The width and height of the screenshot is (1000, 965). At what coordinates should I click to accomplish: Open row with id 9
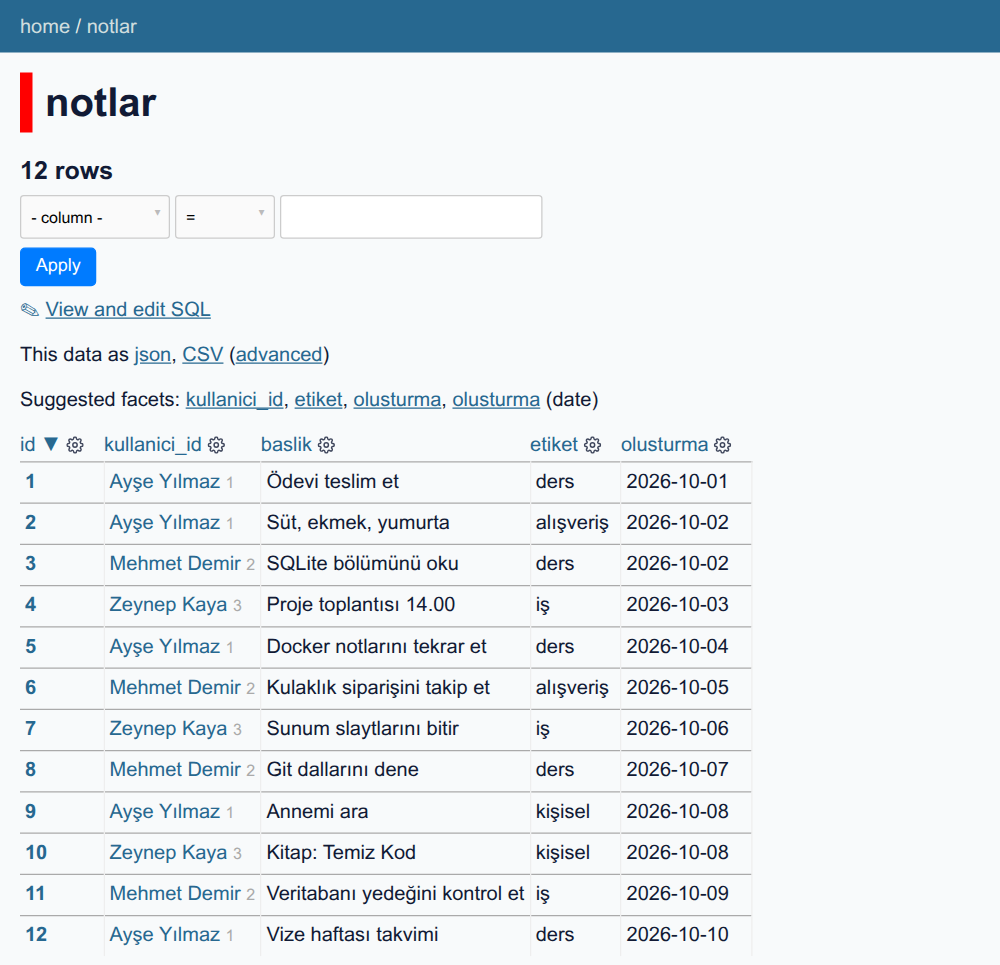click(30, 811)
